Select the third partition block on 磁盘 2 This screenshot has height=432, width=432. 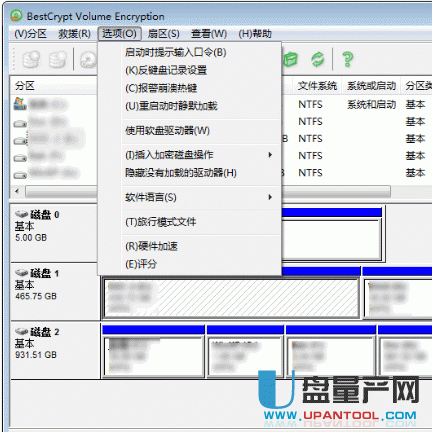tap(331, 356)
